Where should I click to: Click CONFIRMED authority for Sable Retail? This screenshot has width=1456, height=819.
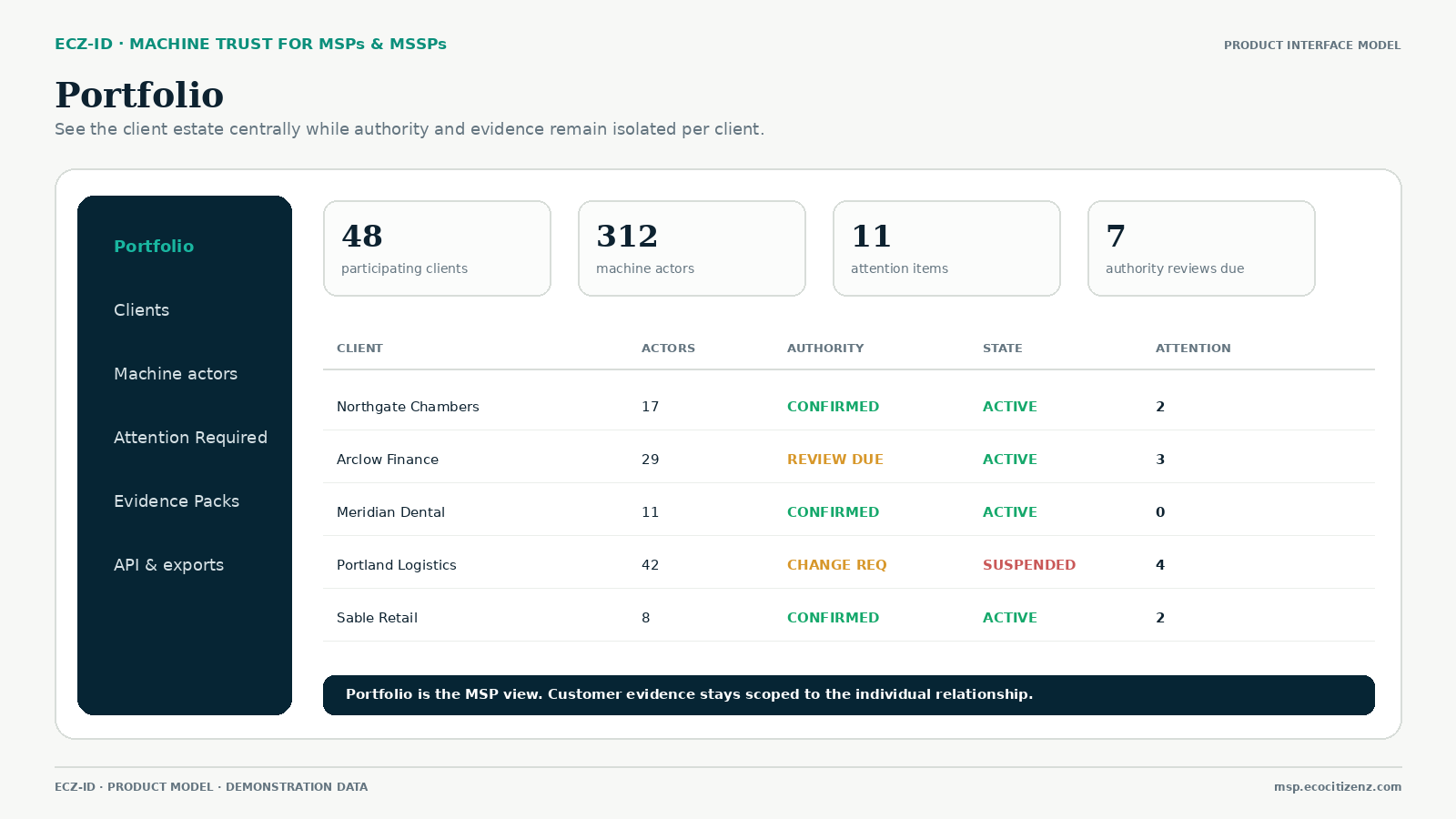pyautogui.click(x=834, y=618)
